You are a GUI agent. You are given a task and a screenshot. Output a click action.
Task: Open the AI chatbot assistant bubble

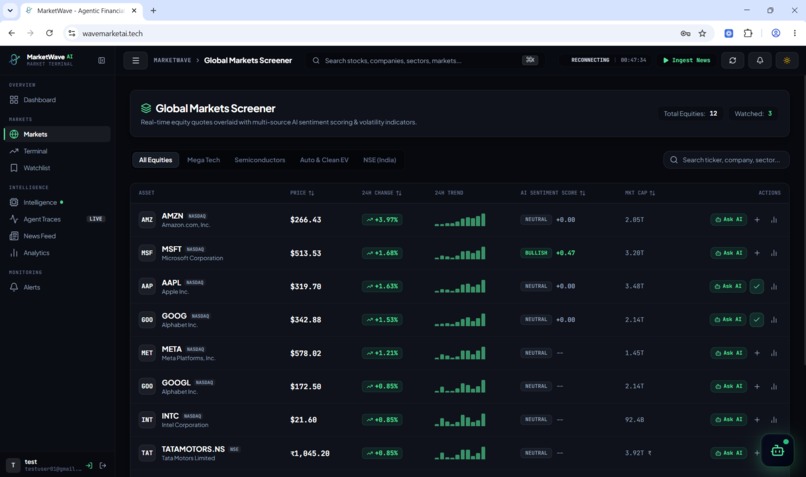click(x=777, y=451)
